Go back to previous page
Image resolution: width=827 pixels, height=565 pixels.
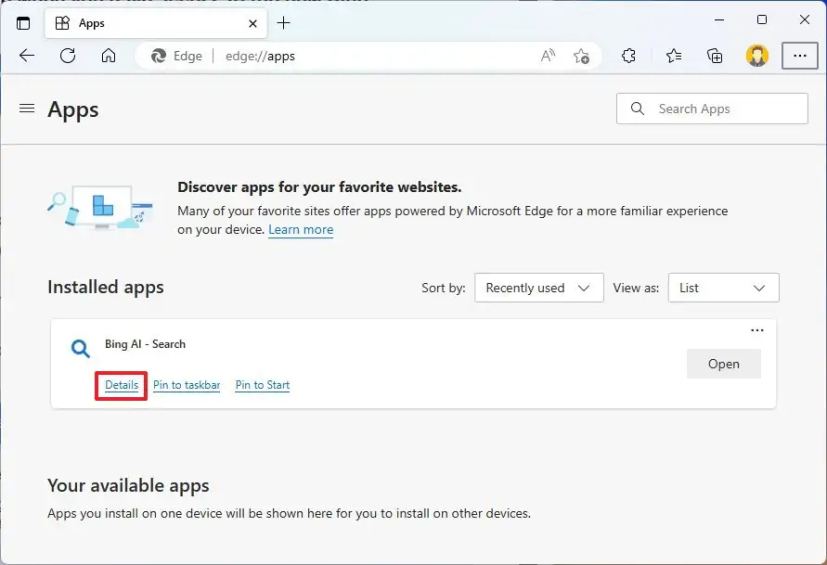coord(26,55)
